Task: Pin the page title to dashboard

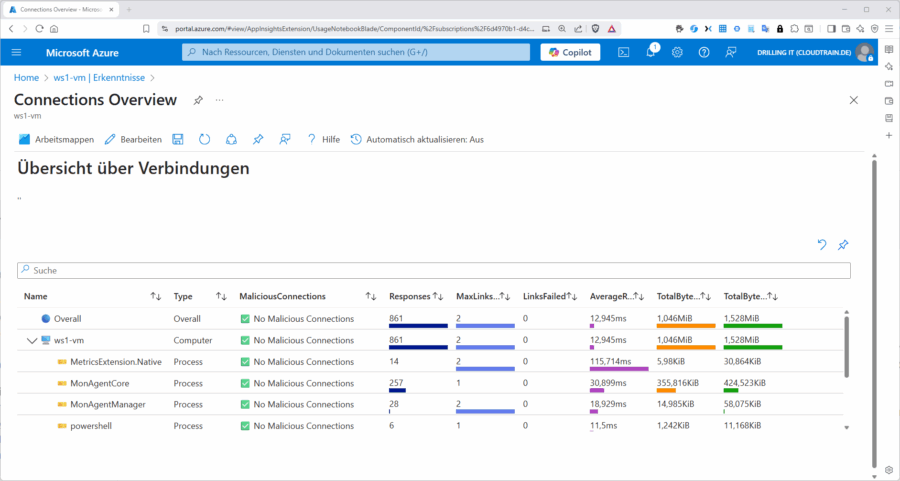Action: [x=198, y=100]
